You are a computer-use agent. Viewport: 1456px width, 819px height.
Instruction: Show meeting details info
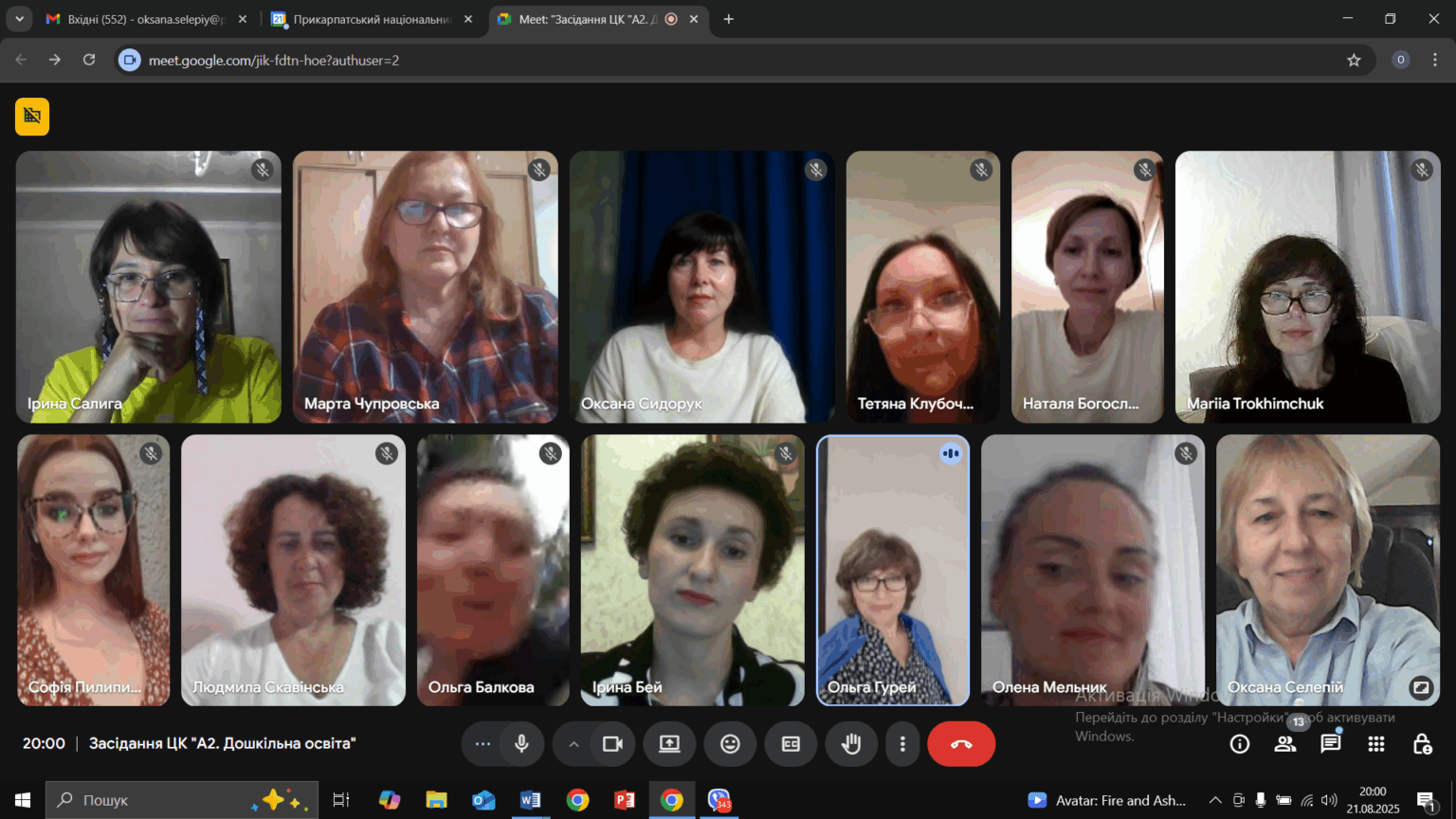1240,744
